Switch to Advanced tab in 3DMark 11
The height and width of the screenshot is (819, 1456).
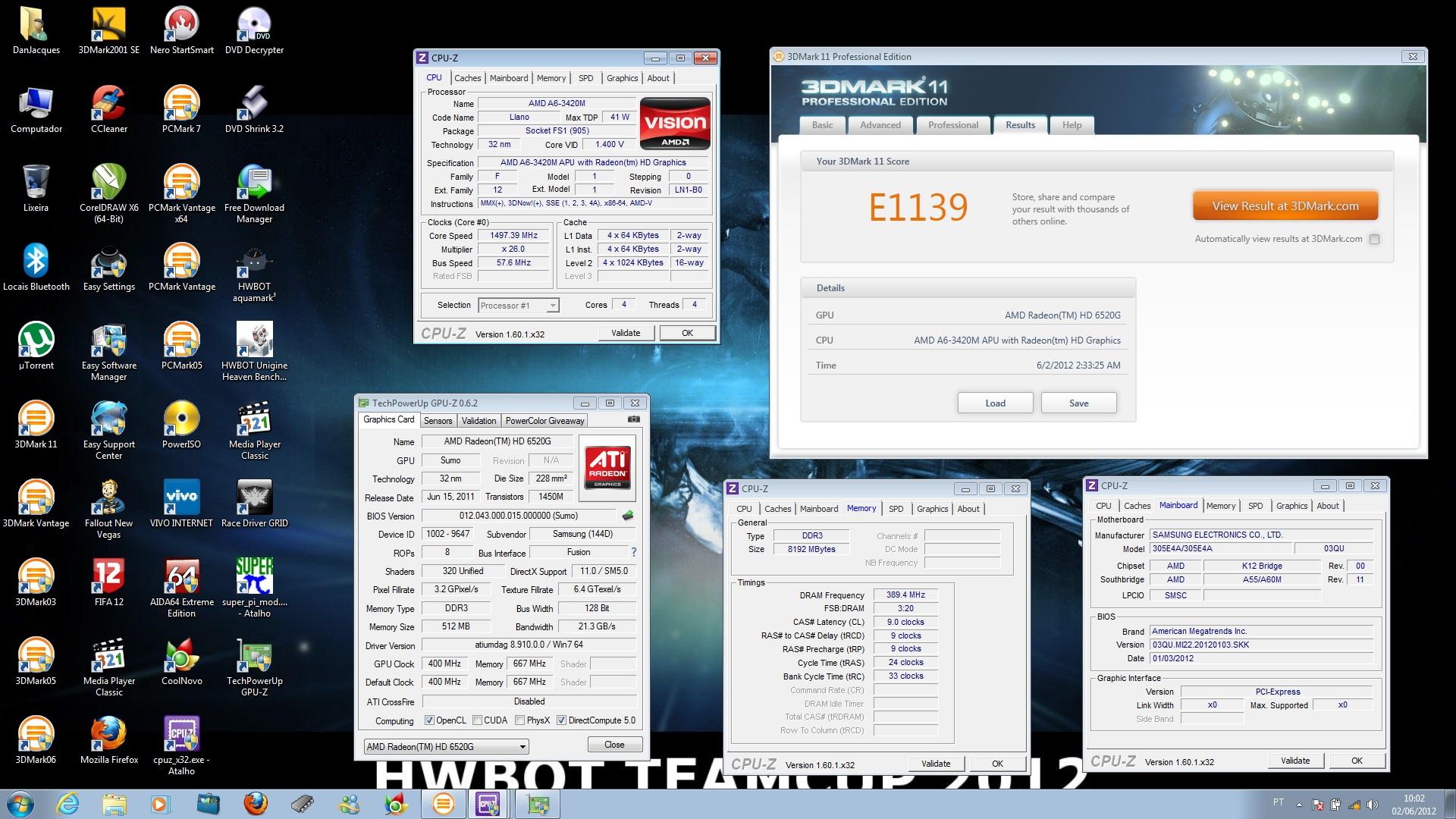point(880,125)
